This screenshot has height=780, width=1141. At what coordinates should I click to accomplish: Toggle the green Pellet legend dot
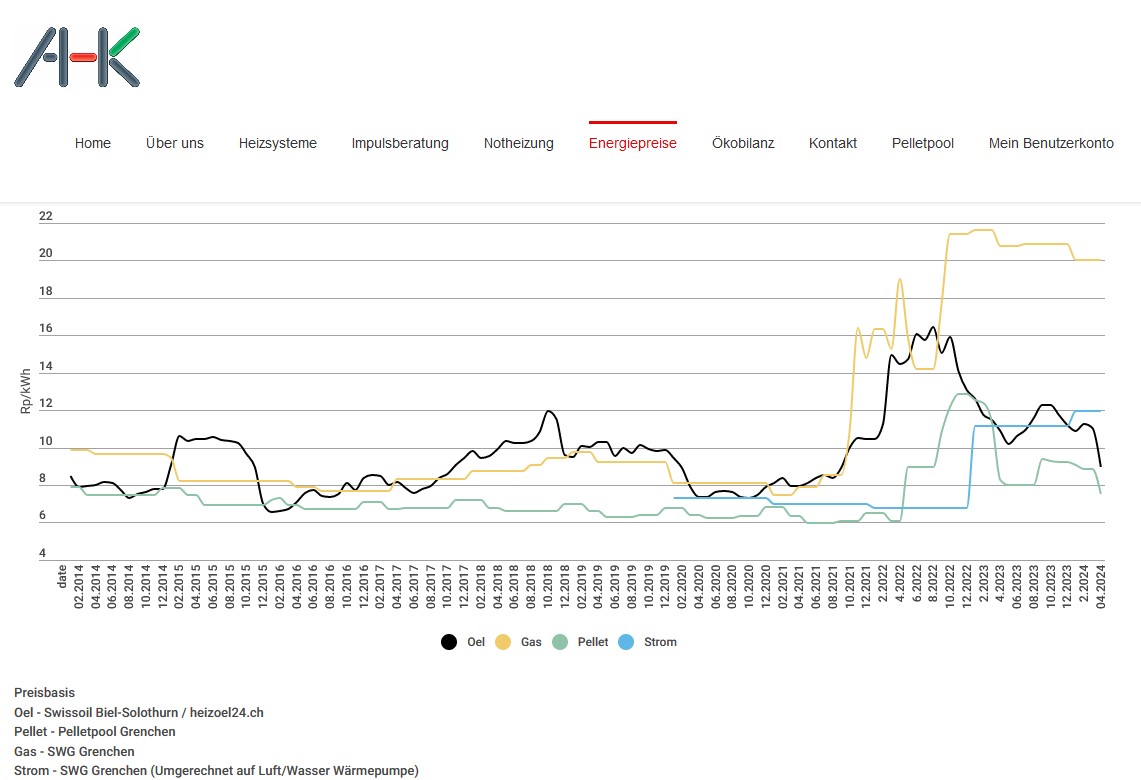coord(560,642)
